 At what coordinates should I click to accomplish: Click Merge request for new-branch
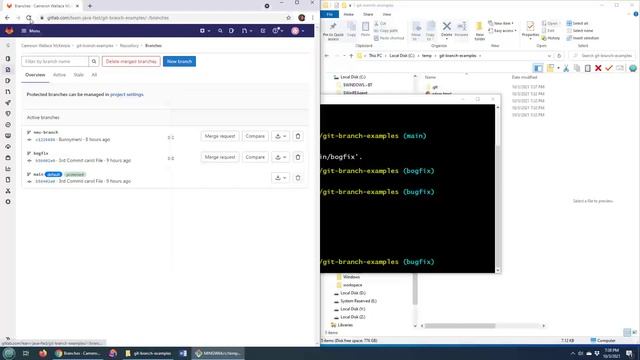pyautogui.click(x=220, y=136)
